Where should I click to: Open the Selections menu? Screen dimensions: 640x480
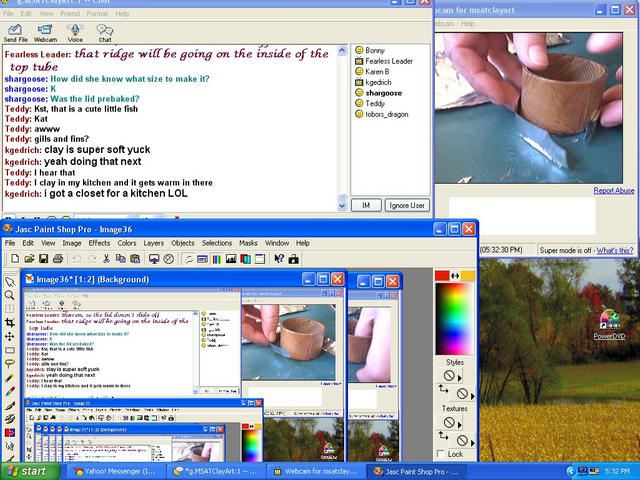[217, 243]
